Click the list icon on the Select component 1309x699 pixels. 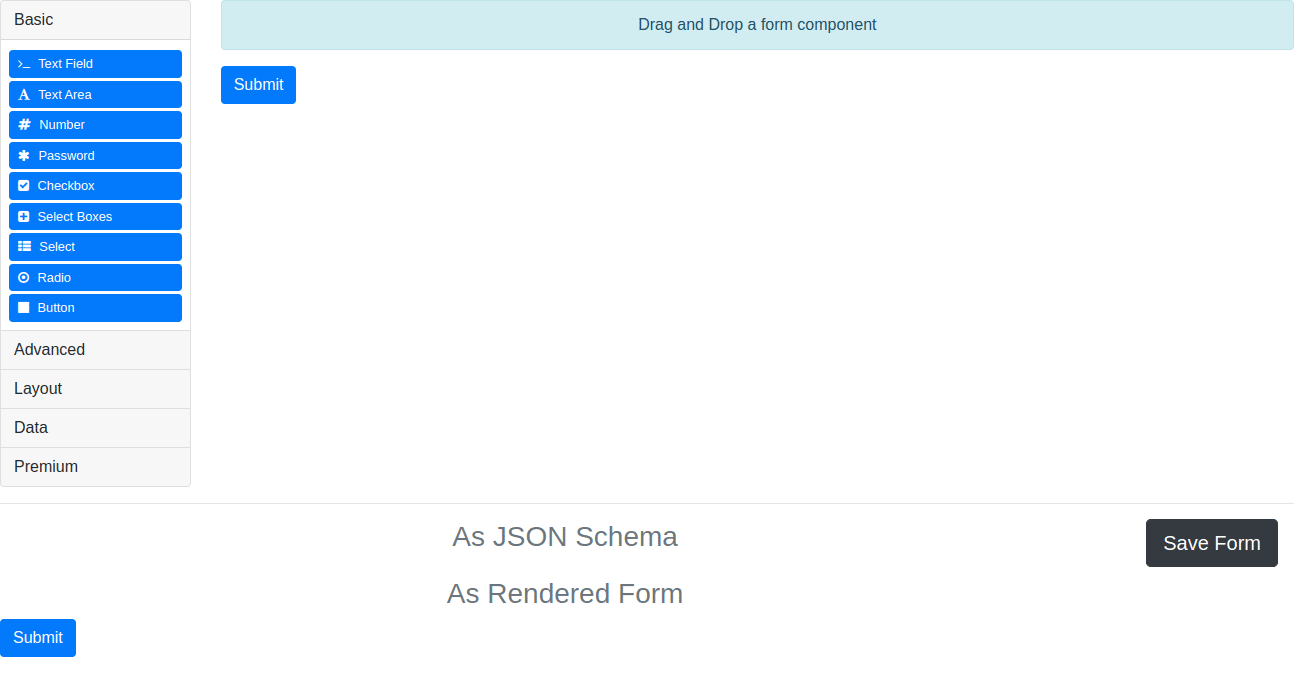click(x=23, y=246)
